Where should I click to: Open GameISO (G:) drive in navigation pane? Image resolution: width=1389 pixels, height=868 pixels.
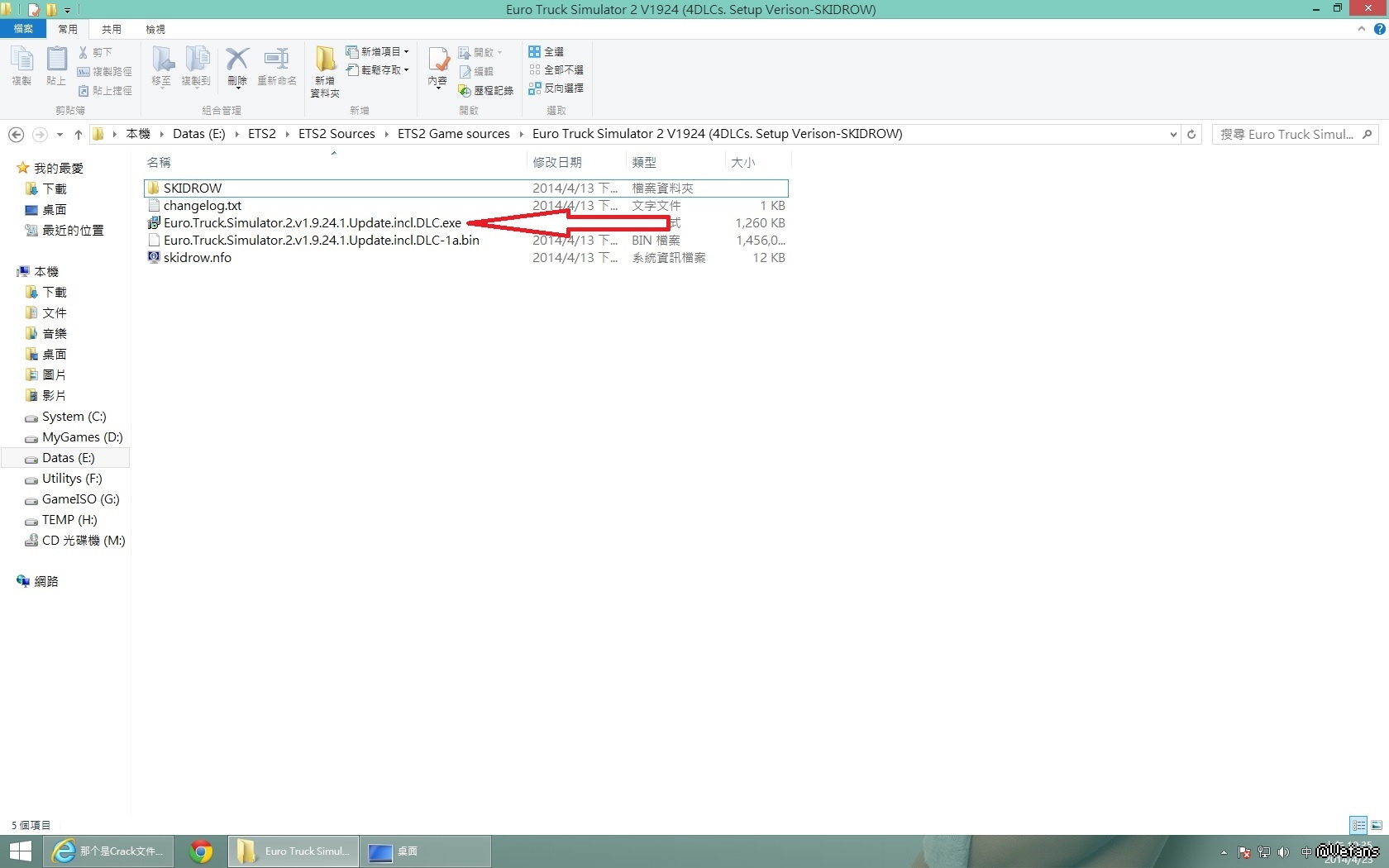(73, 499)
